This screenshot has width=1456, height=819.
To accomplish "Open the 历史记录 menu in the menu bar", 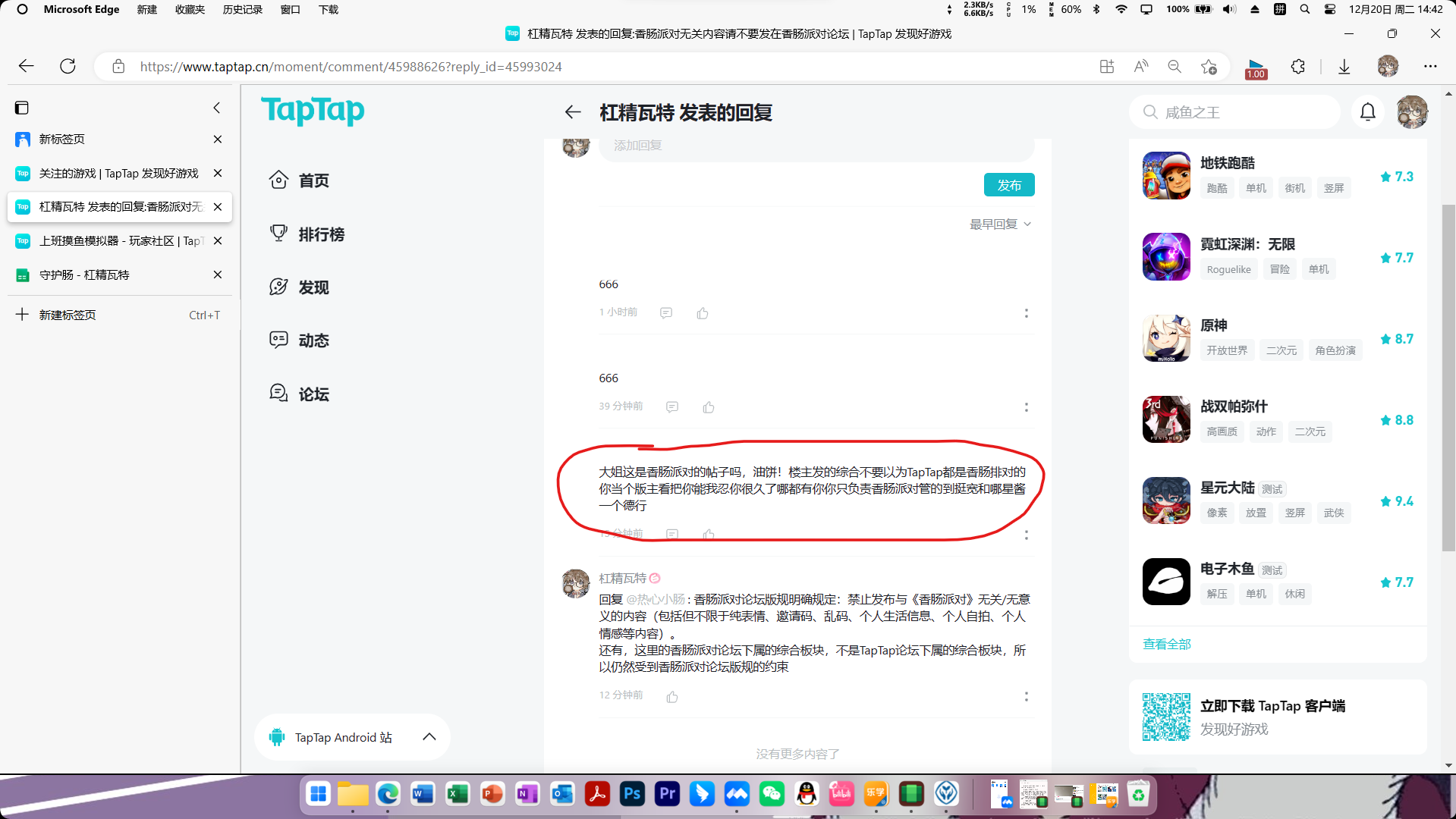I will (x=242, y=9).
